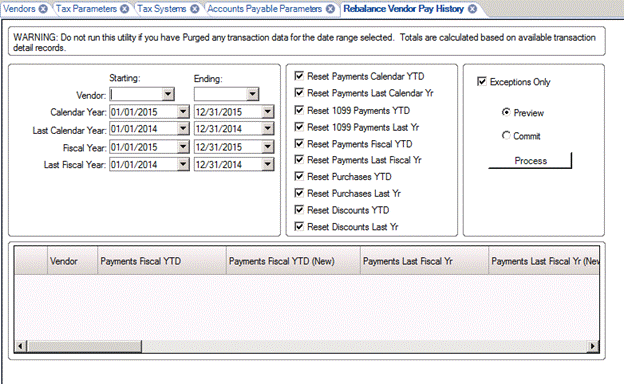Screen dimensions: 624x384
Task: Select the Commit radio button
Action: click(x=506, y=136)
